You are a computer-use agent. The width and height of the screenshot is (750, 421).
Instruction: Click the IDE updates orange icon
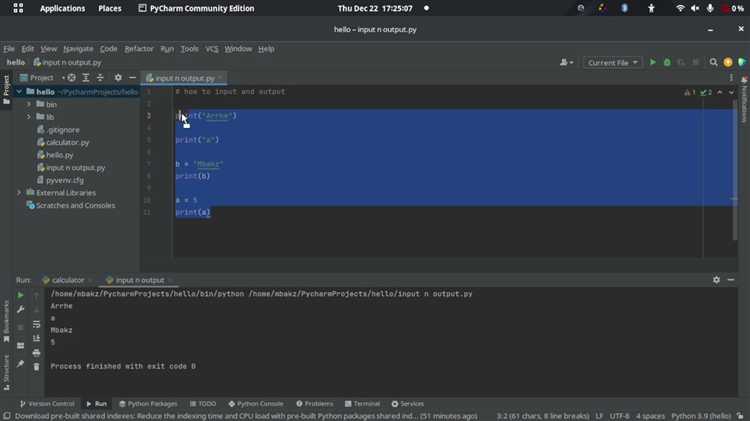pyautogui.click(x=728, y=62)
